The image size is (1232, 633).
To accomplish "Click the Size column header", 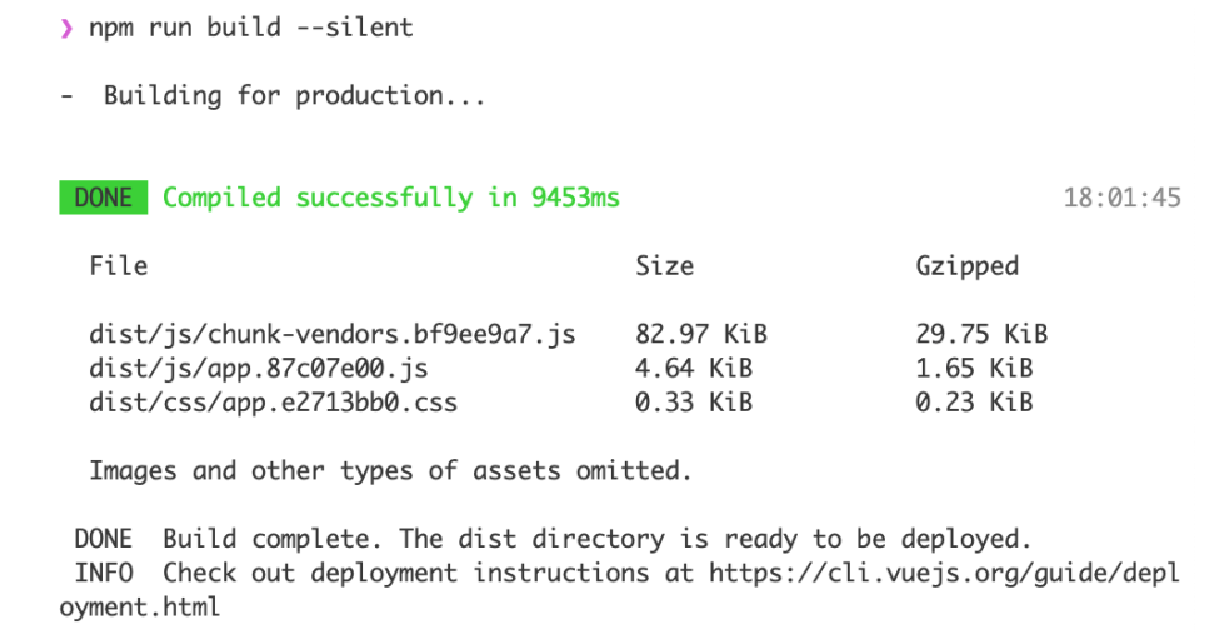I will point(664,266).
